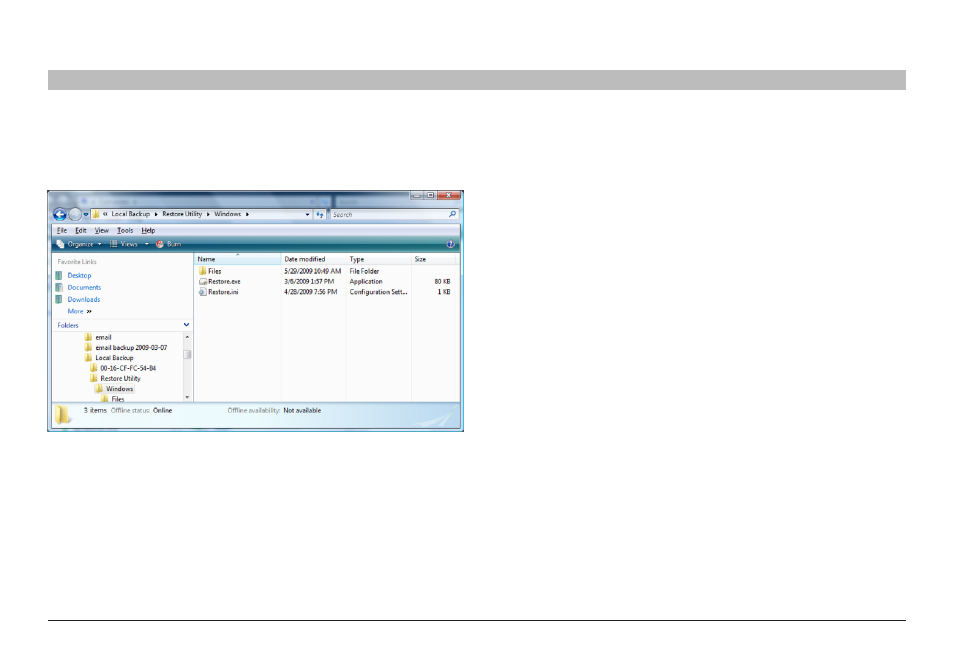Viewport: 954px width, 668px height.
Task: Open the Documents favorite link
Action: pos(84,287)
